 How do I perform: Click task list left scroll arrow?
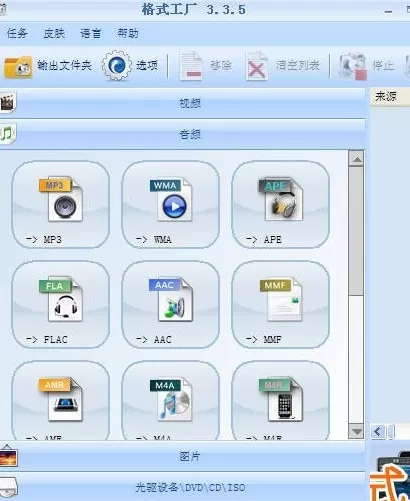(x=378, y=432)
